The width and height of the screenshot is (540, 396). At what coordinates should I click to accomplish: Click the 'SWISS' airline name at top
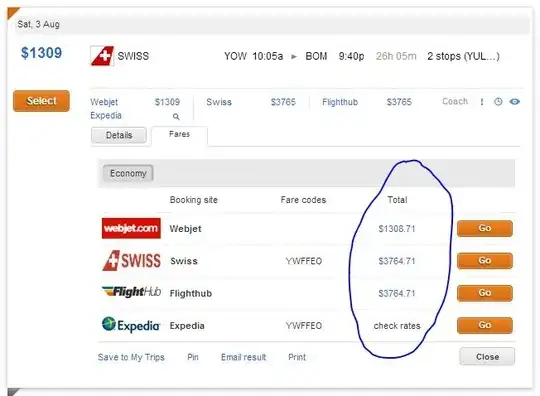[133, 56]
